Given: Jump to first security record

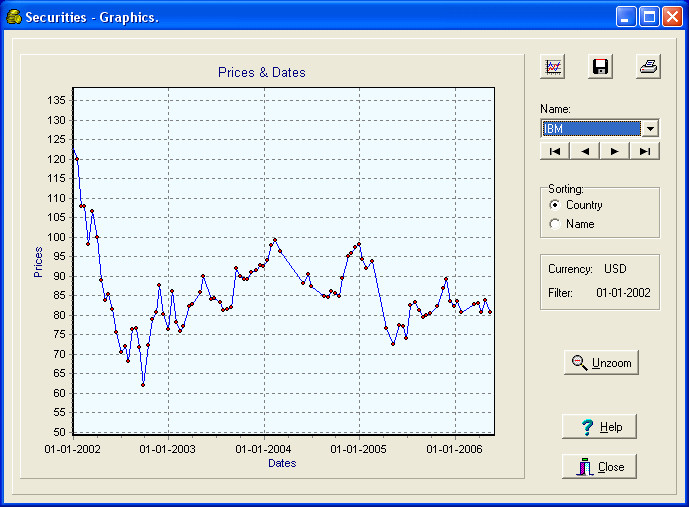Looking at the screenshot, I should 555,151.
